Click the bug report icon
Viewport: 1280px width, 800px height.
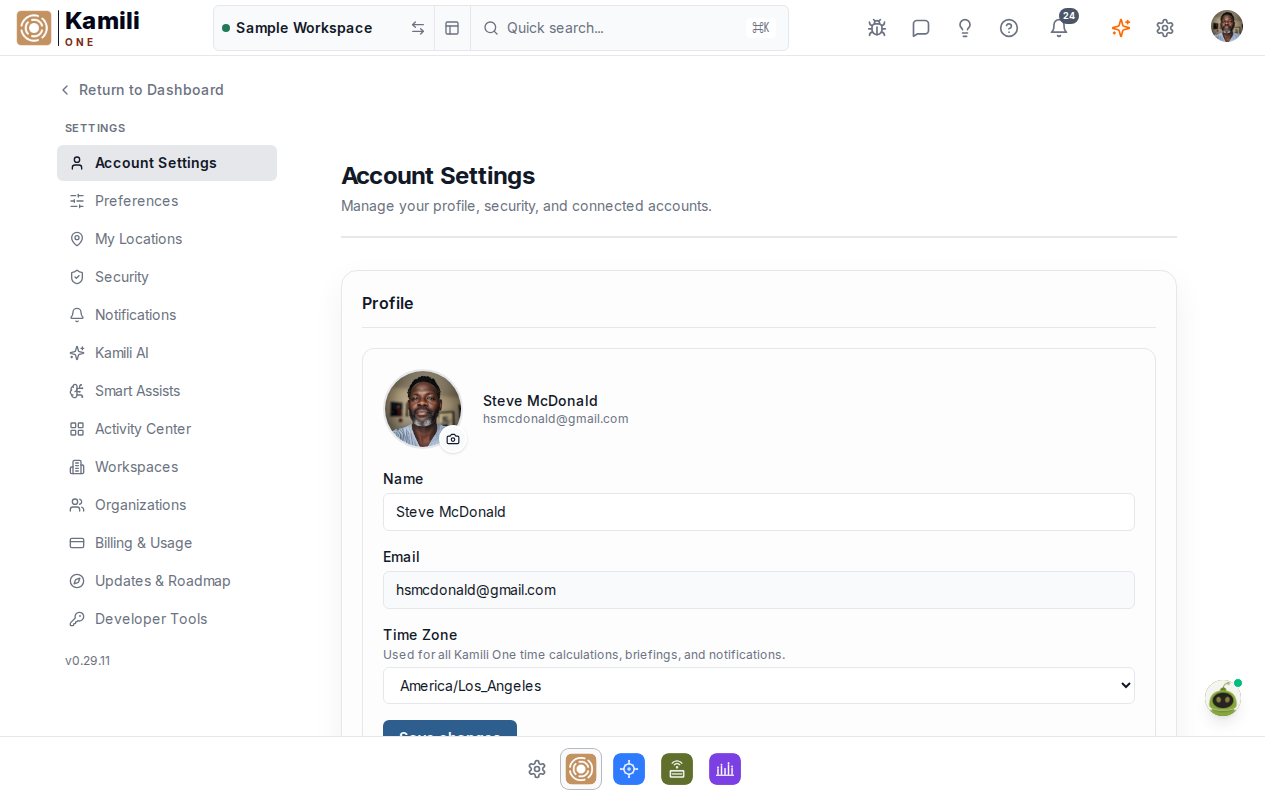tap(877, 28)
